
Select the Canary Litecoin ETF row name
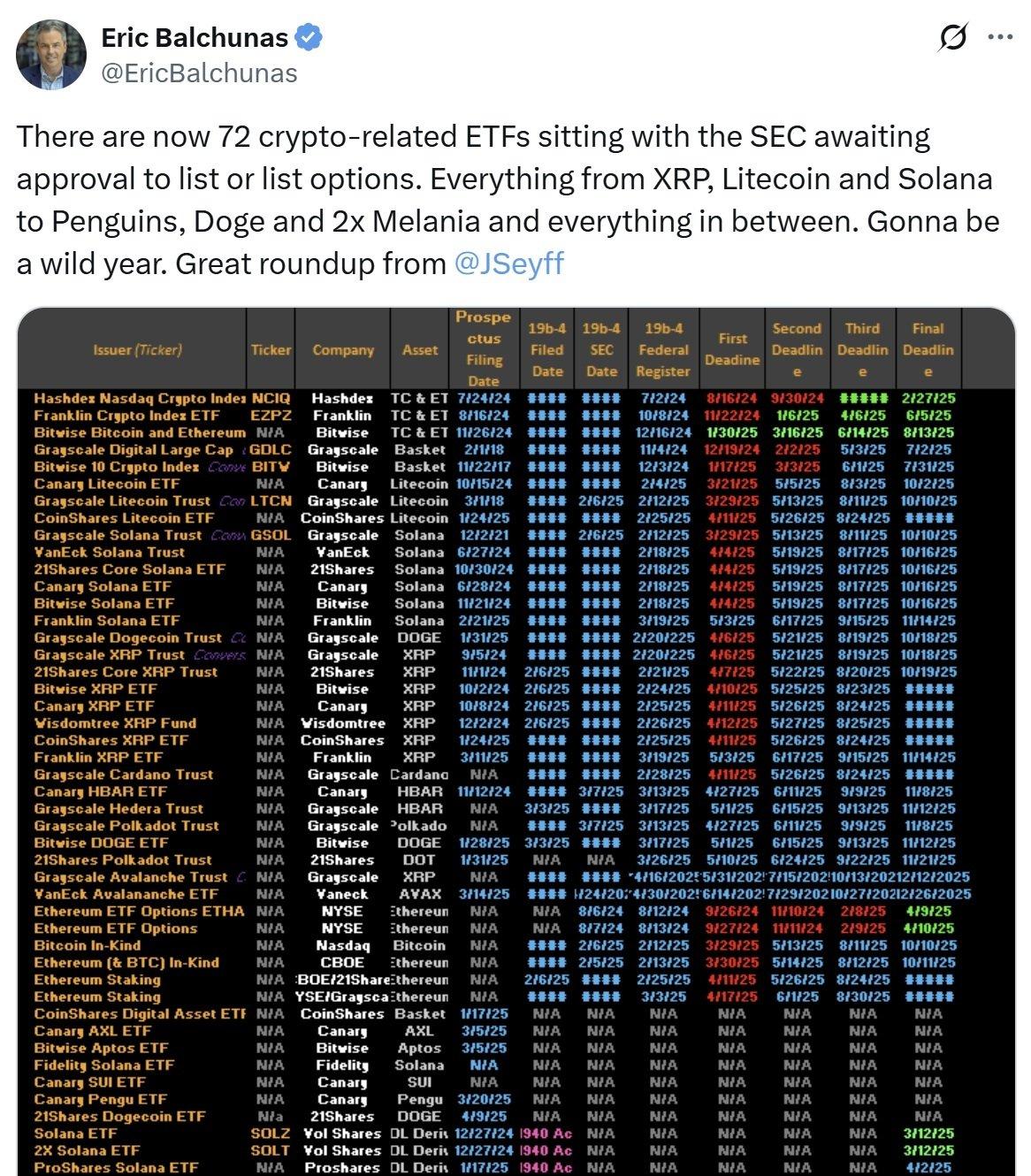coord(107,484)
